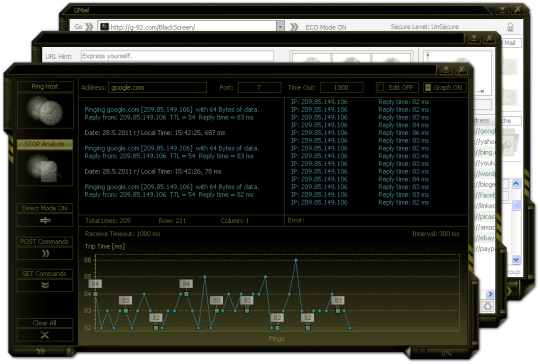Toggle the Edit OFF checkbox

pyautogui.click(x=381, y=88)
